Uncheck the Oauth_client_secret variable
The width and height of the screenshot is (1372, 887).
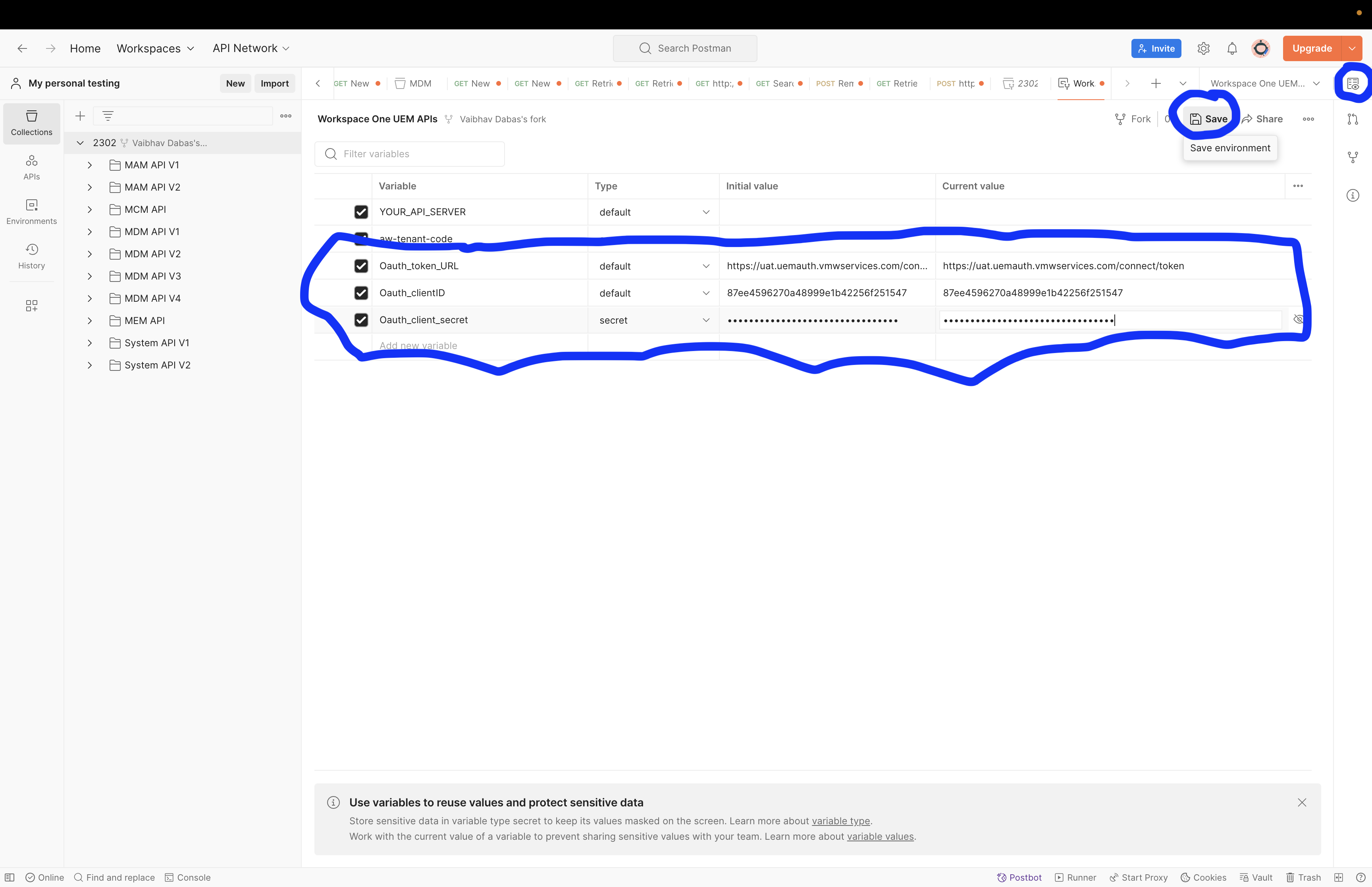pos(361,320)
